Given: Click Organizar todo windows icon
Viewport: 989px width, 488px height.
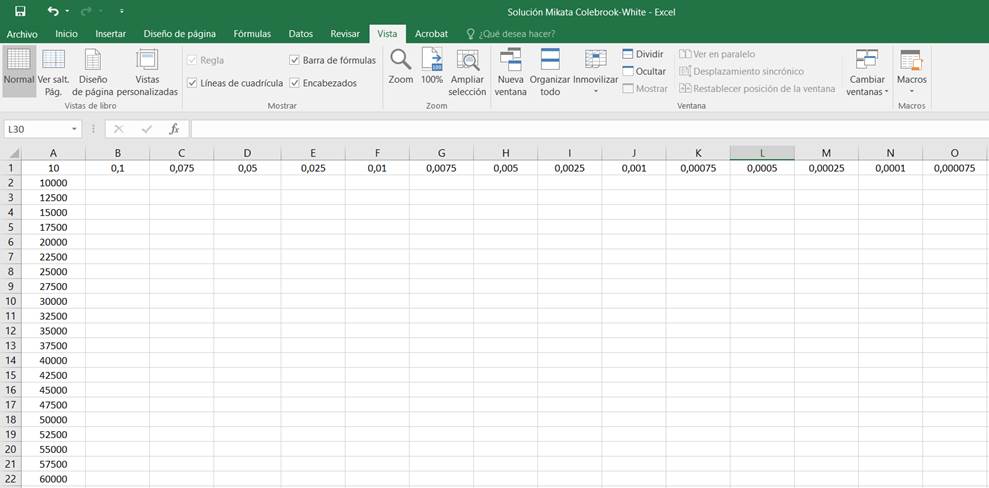Looking at the screenshot, I should pos(550,61).
